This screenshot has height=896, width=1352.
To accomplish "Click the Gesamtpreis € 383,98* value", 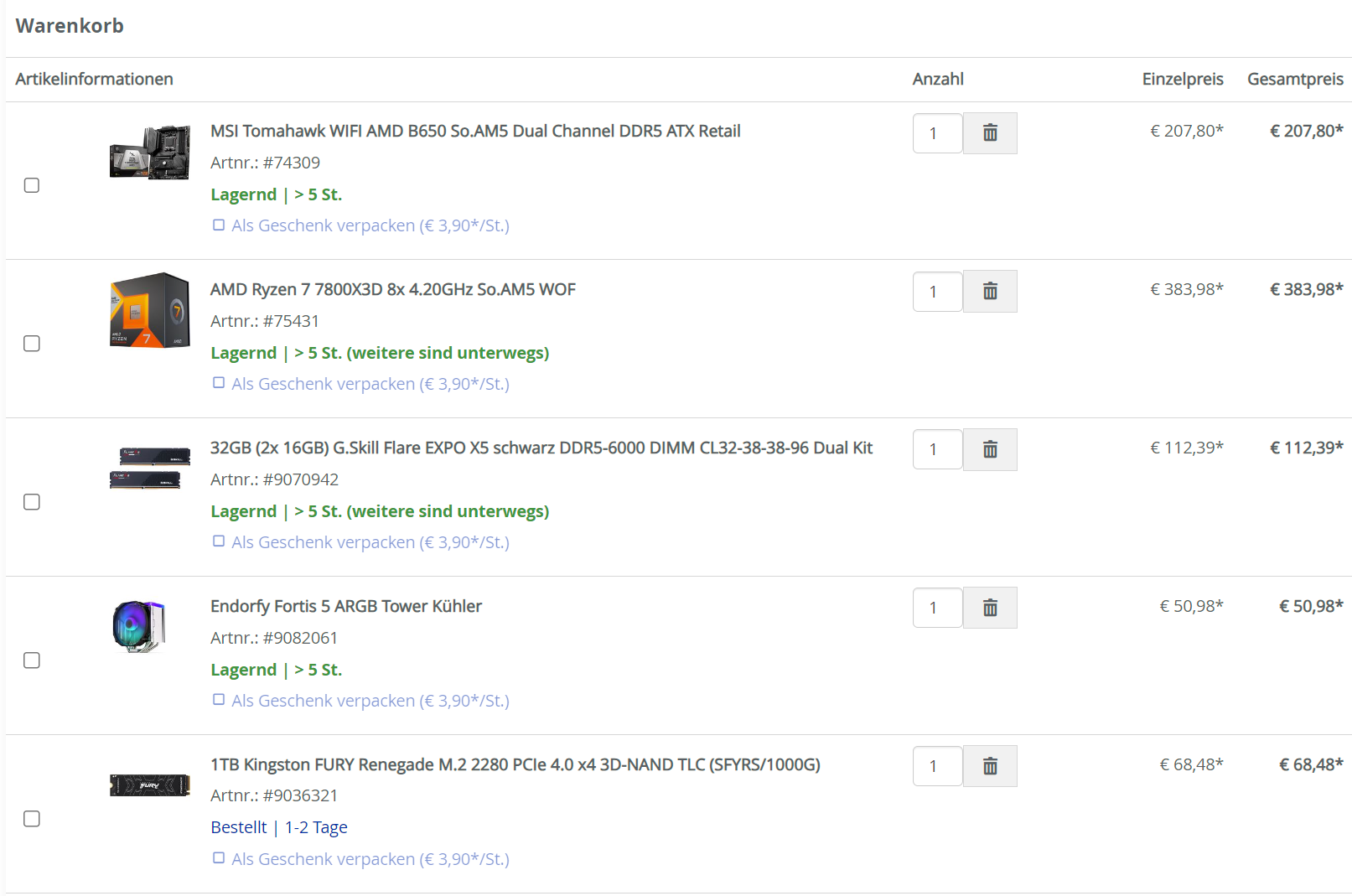I will click(x=1307, y=289).
